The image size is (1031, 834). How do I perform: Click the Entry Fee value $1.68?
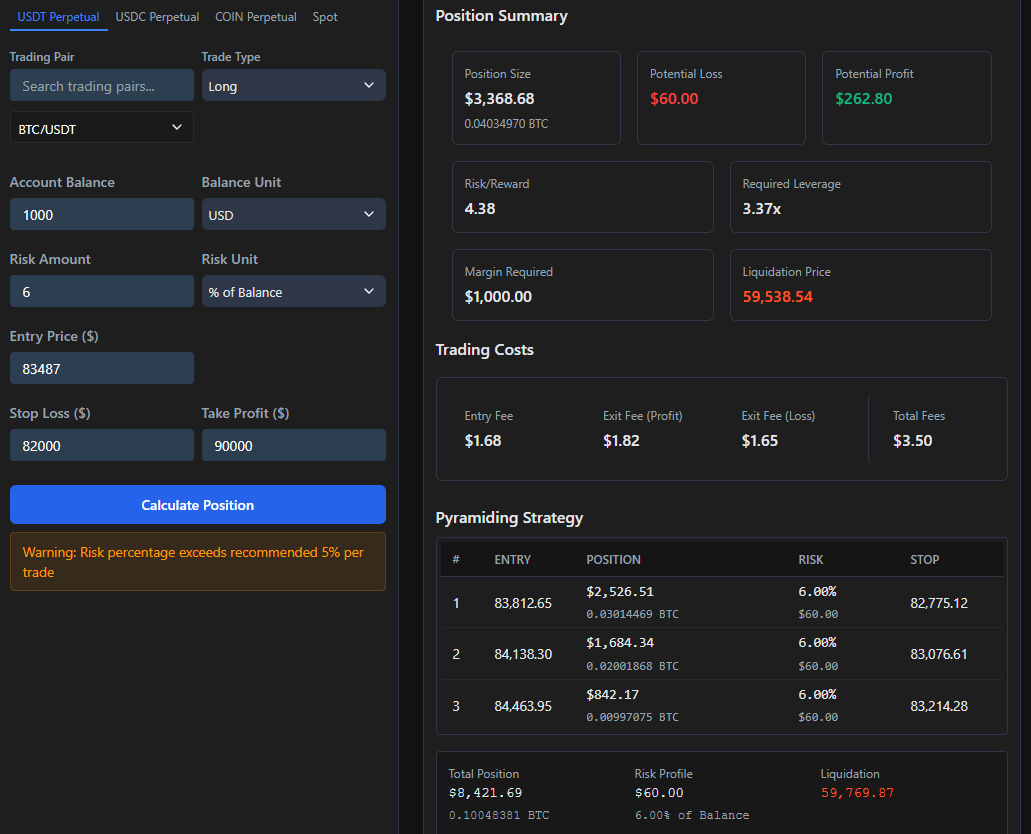pos(483,441)
